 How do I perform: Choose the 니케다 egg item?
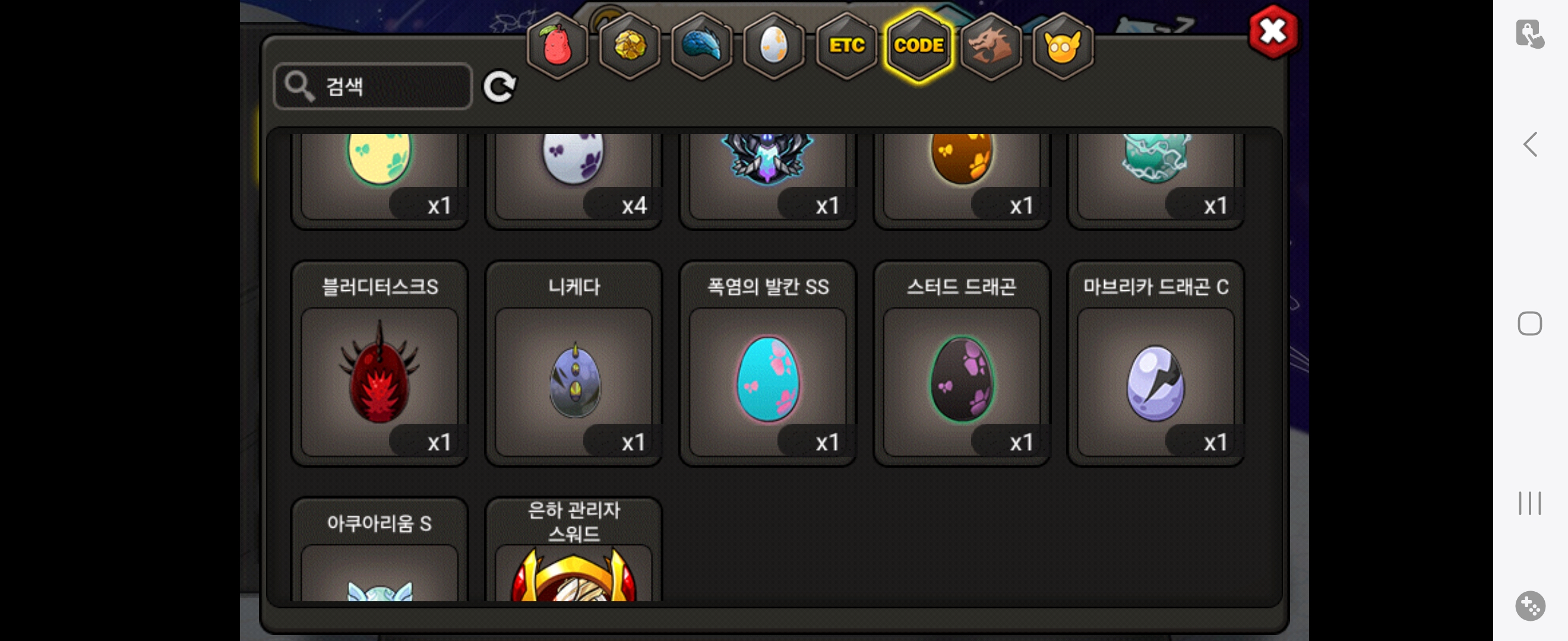pyautogui.click(x=574, y=364)
